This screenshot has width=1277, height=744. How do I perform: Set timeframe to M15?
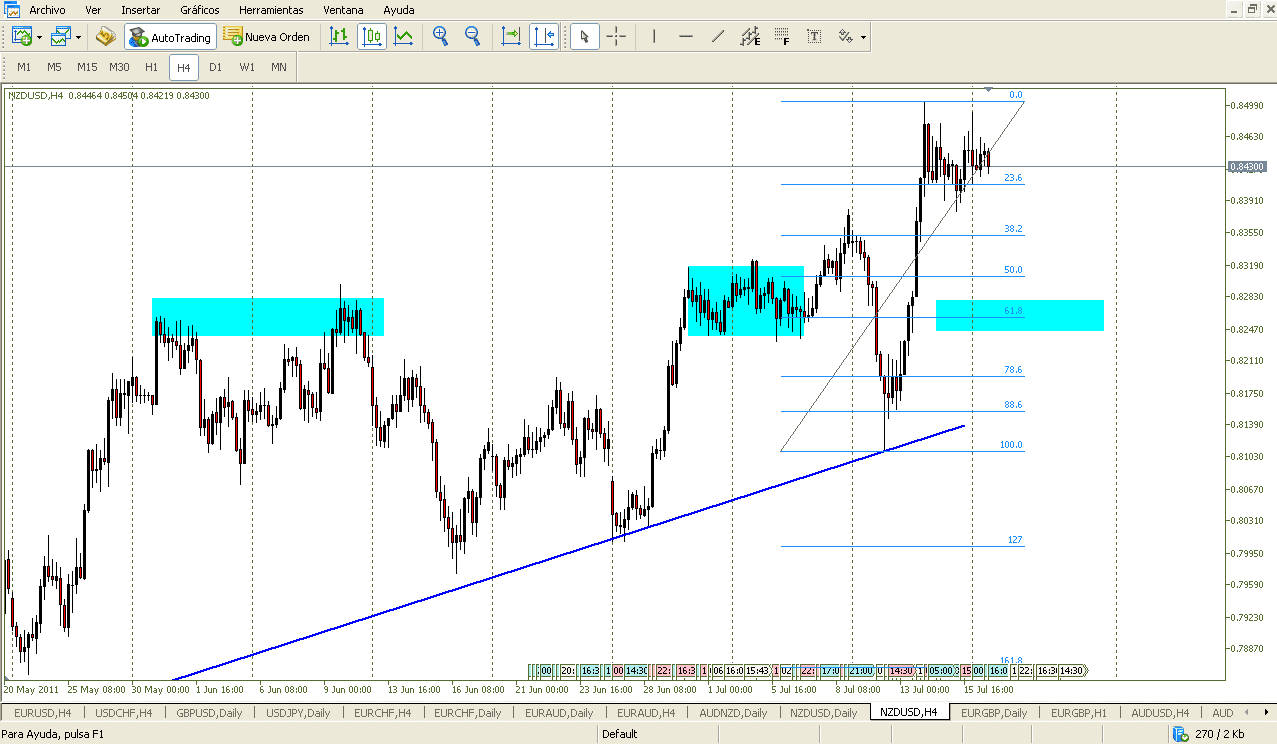pyautogui.click(x=87, y=68)
